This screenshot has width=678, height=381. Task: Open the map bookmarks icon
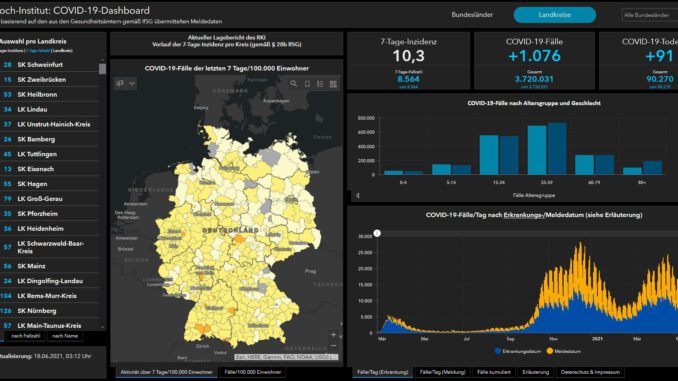point(307,84)
